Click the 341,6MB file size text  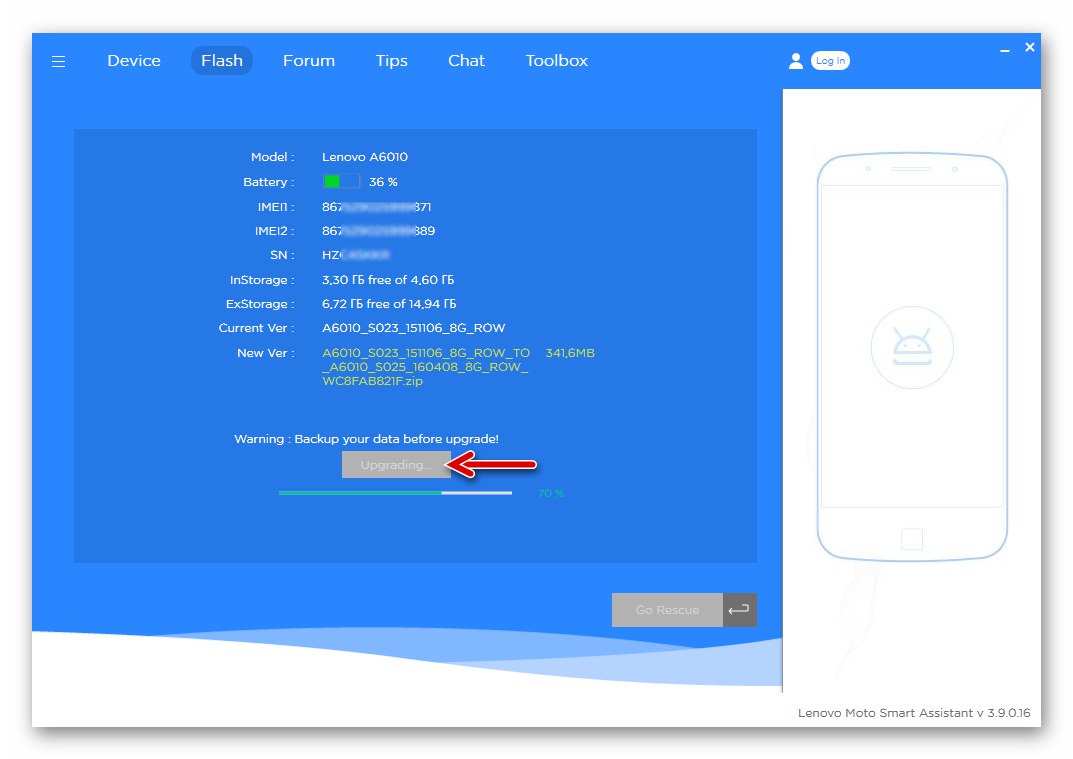coord(570,353)
